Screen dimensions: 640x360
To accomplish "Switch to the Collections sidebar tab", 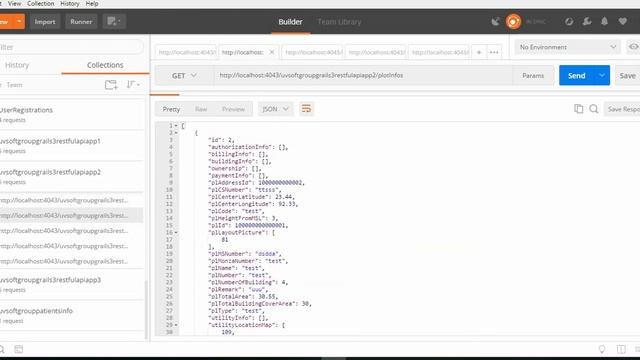I will point(105,65).
